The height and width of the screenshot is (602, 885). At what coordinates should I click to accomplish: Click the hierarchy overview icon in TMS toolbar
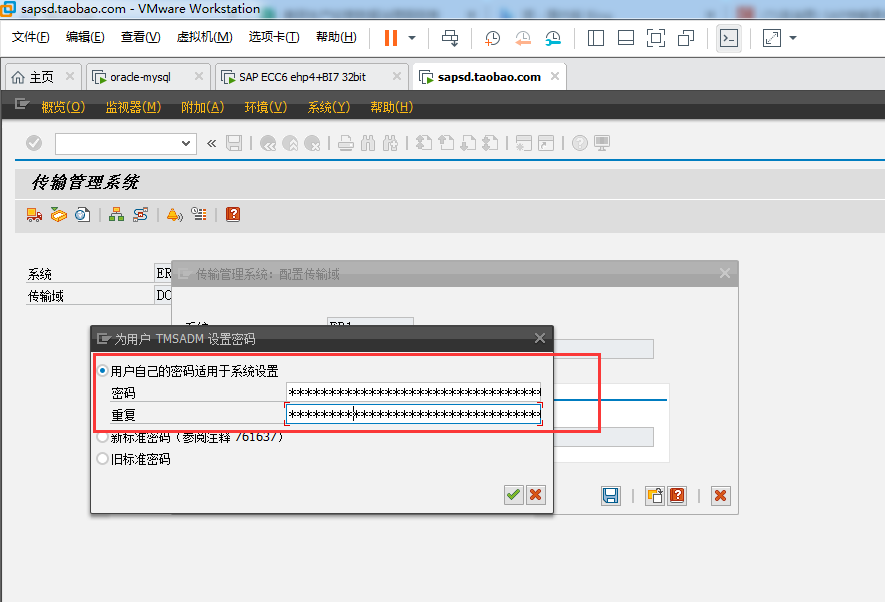coord(117,215)
